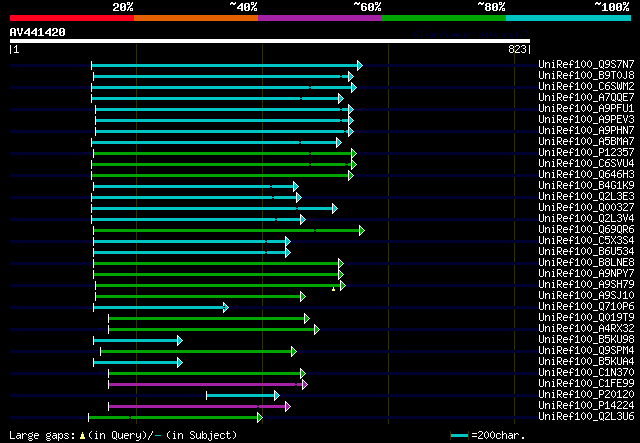Click the UniRef100_Q9SPM4 label
This screenshot has width=640, height=443.
coord(586,351)
